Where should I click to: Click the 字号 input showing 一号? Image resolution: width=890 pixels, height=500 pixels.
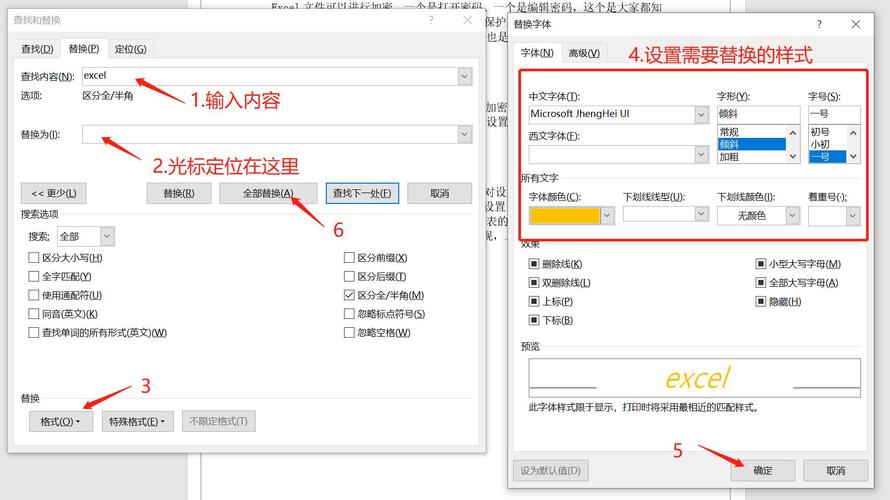click(x=834, y=114)
